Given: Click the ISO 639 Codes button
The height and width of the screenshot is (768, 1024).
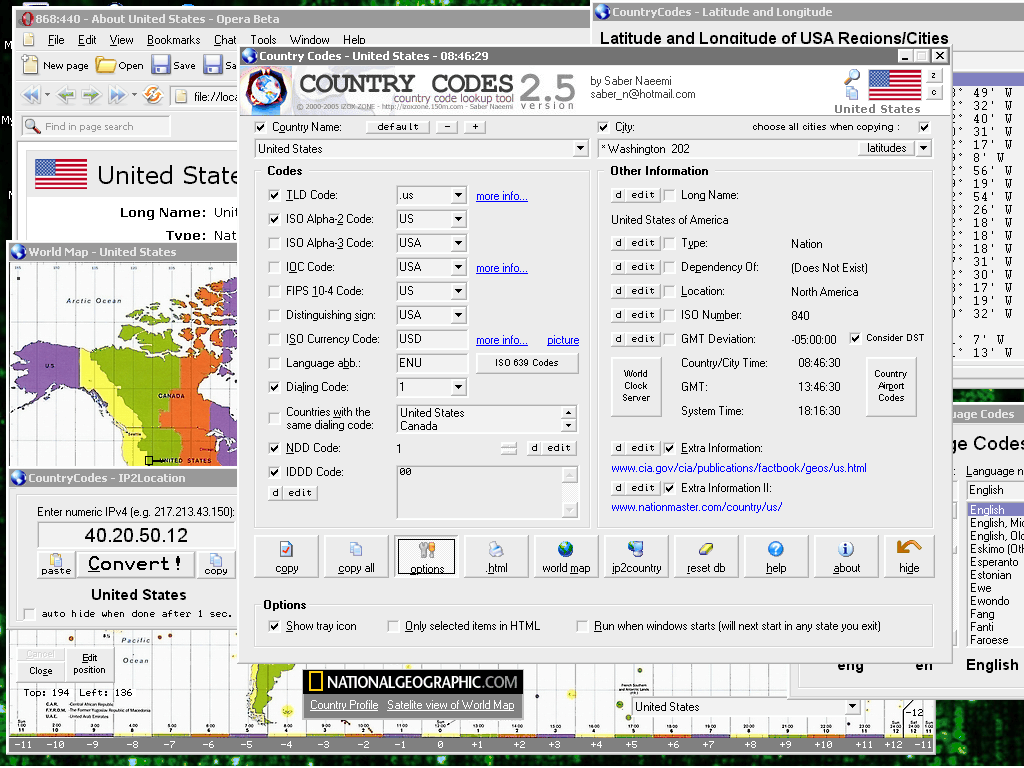Looking at the screenshot, I should coord(527,363).
